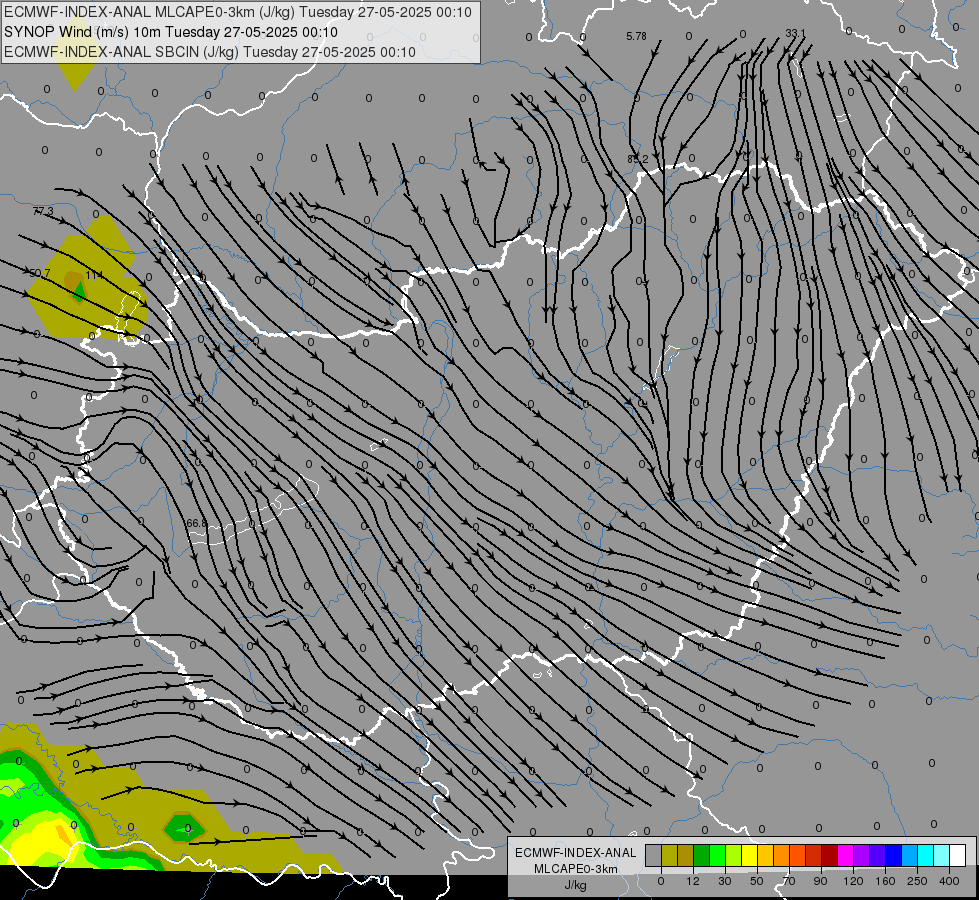Click the dark green legend swatch
The height and width of the screenshot is (900, 979).
click(x=701, y=856)
